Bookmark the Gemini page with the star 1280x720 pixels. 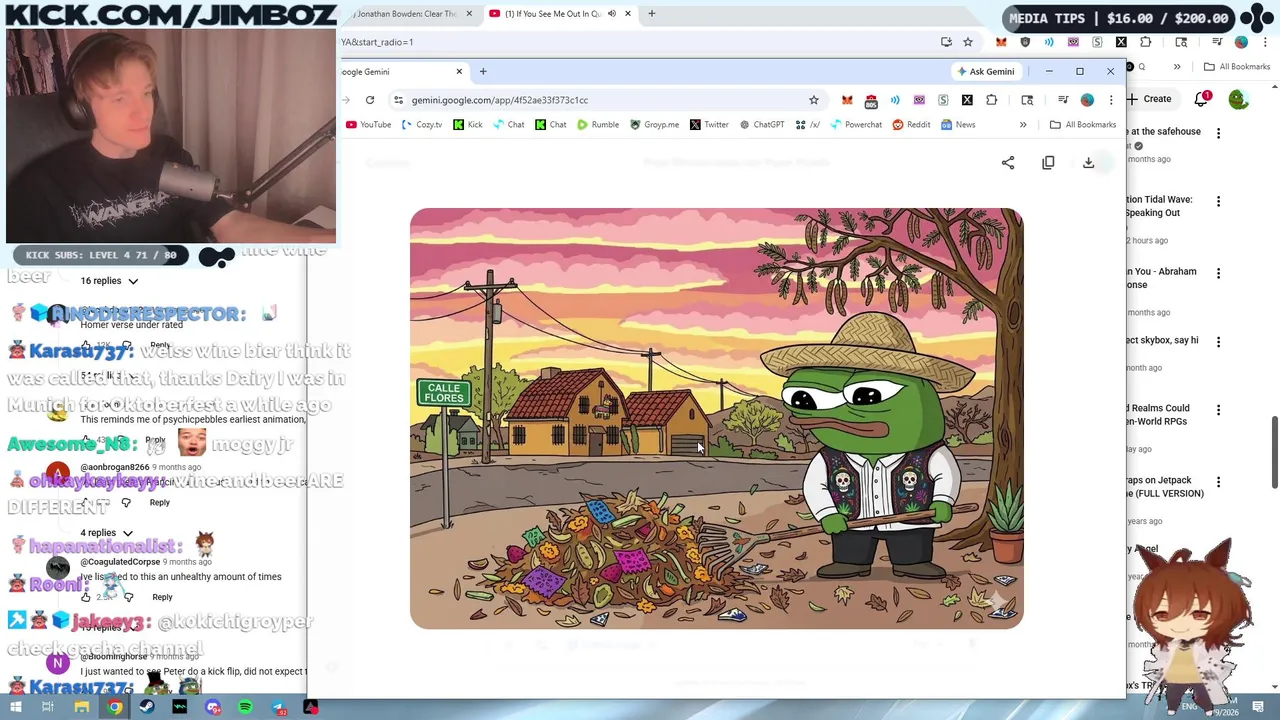tap(814, 100)
